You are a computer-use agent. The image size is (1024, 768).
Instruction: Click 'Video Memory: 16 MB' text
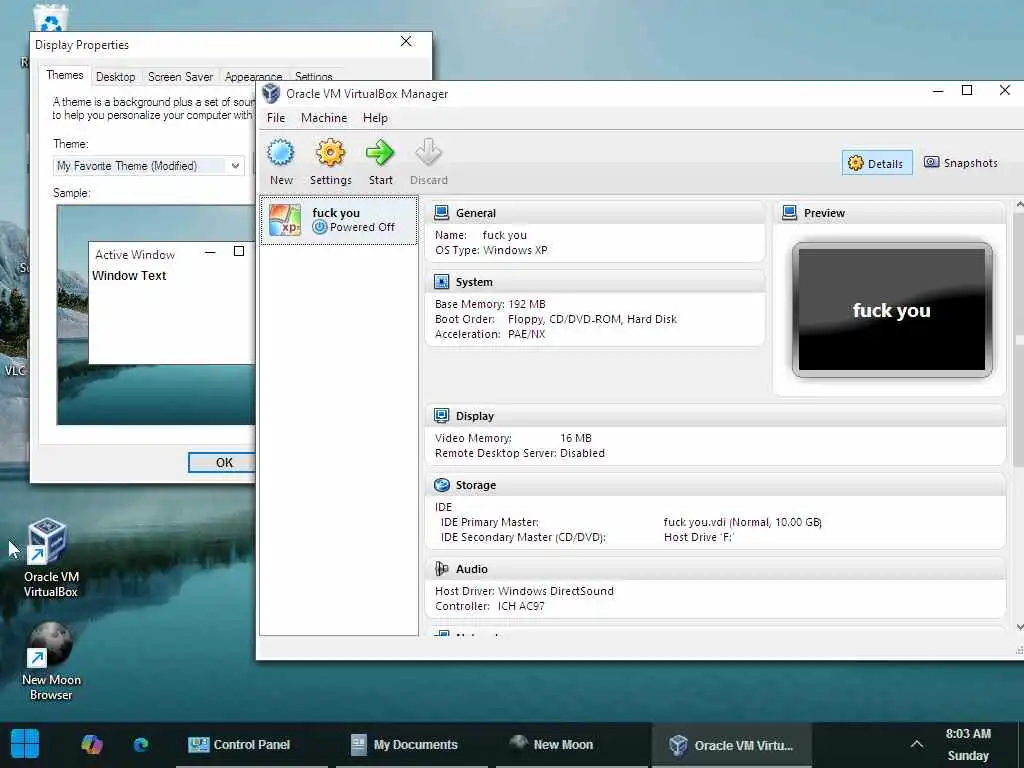513,438
